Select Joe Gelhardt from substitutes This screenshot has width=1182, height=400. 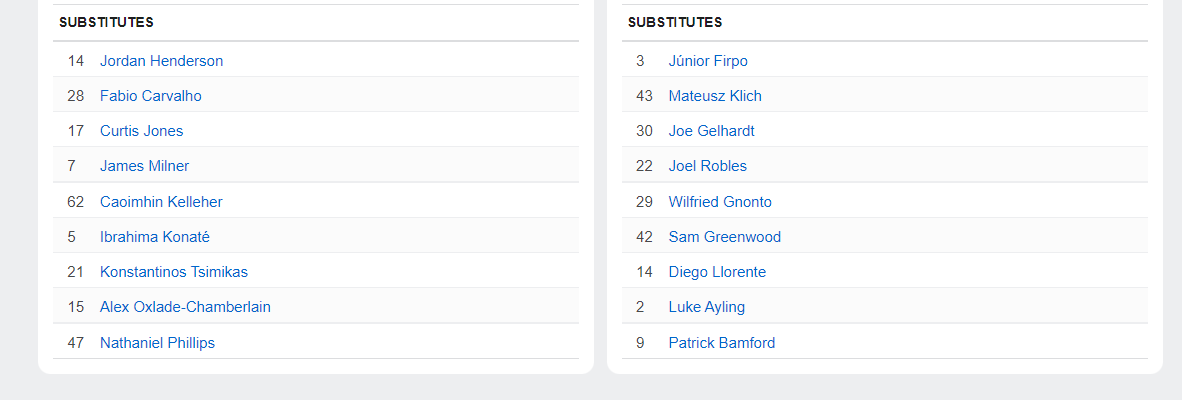pyautogui.click(x=711, y=131)
